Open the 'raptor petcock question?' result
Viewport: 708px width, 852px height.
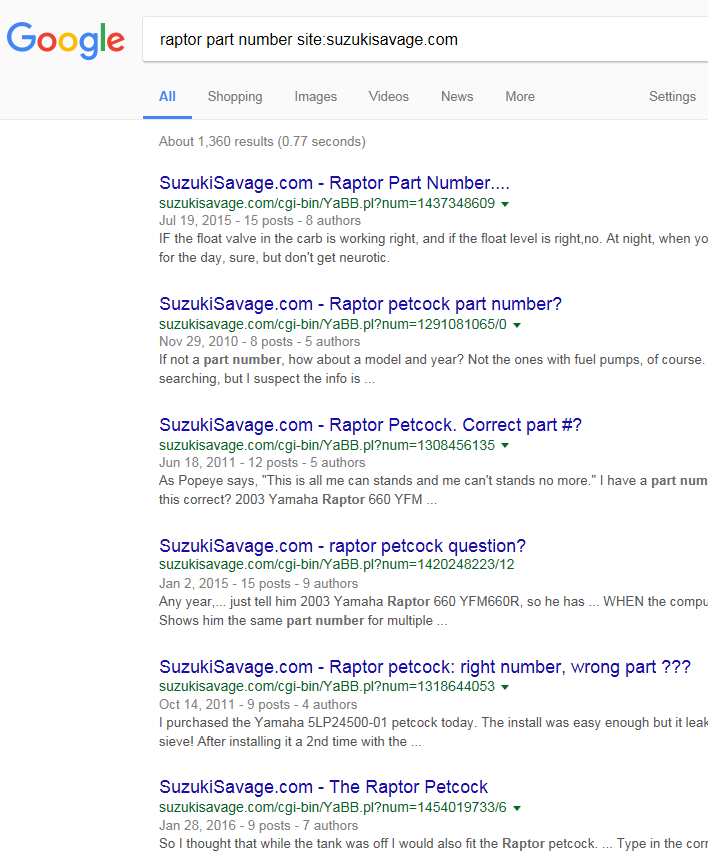tap(342, 546)
